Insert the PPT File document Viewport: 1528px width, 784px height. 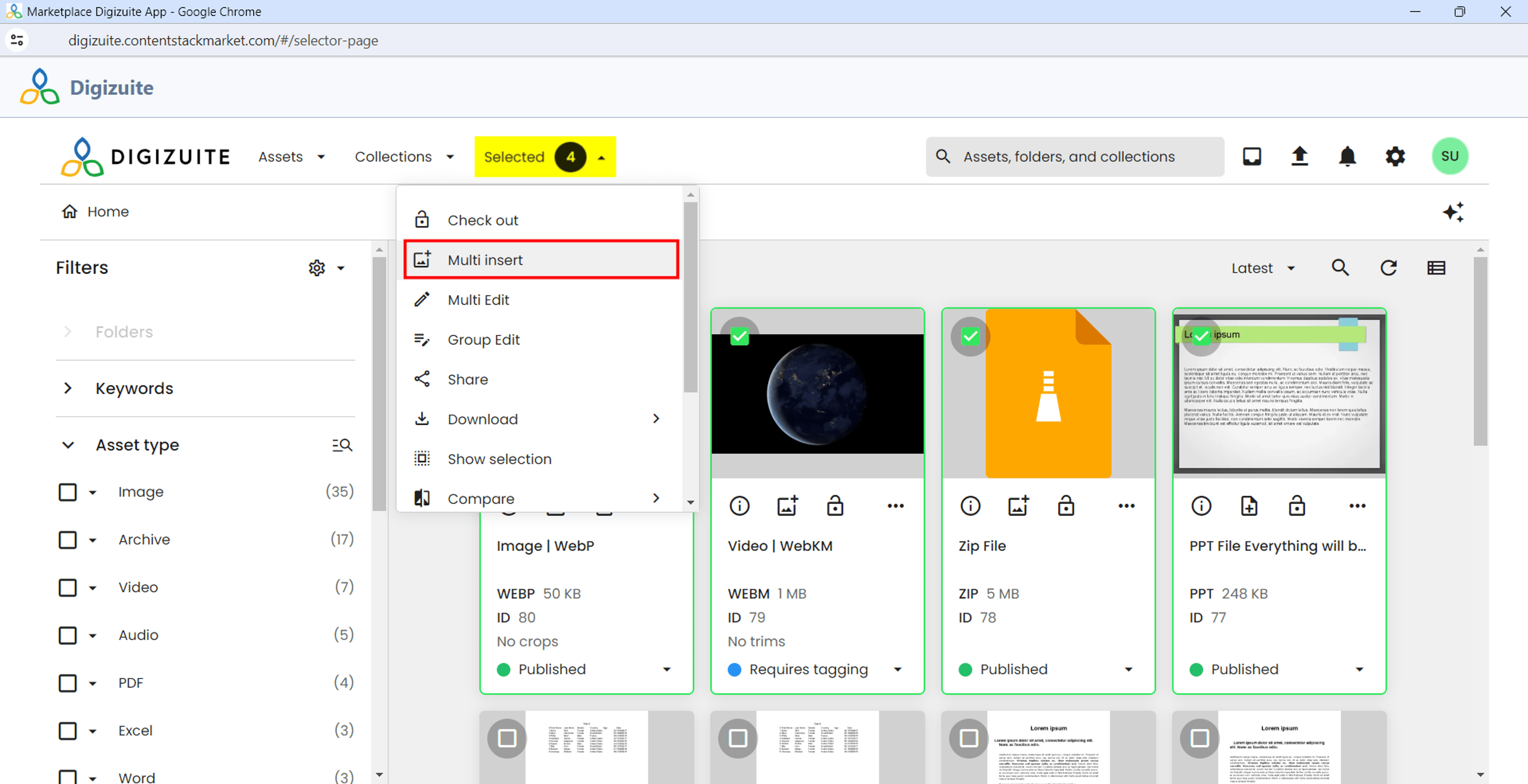[1249, 506]
